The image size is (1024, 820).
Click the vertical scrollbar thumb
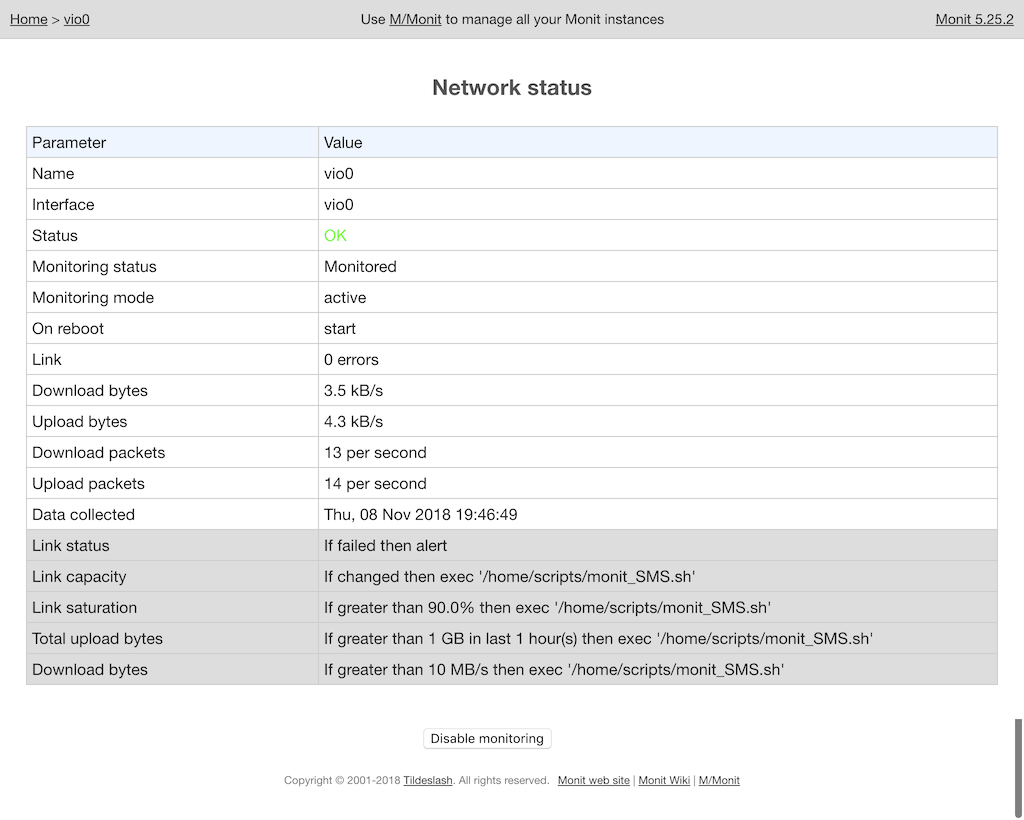click(1019, 768)
